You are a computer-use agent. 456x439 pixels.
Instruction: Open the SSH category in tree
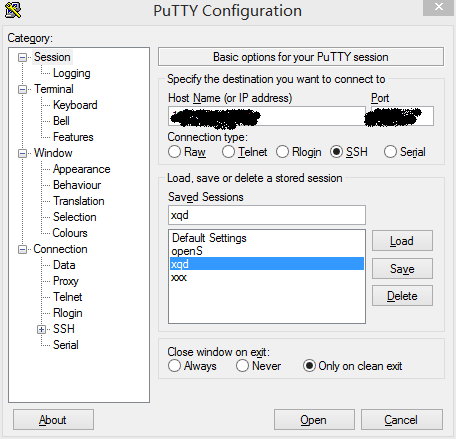(64, 329)
